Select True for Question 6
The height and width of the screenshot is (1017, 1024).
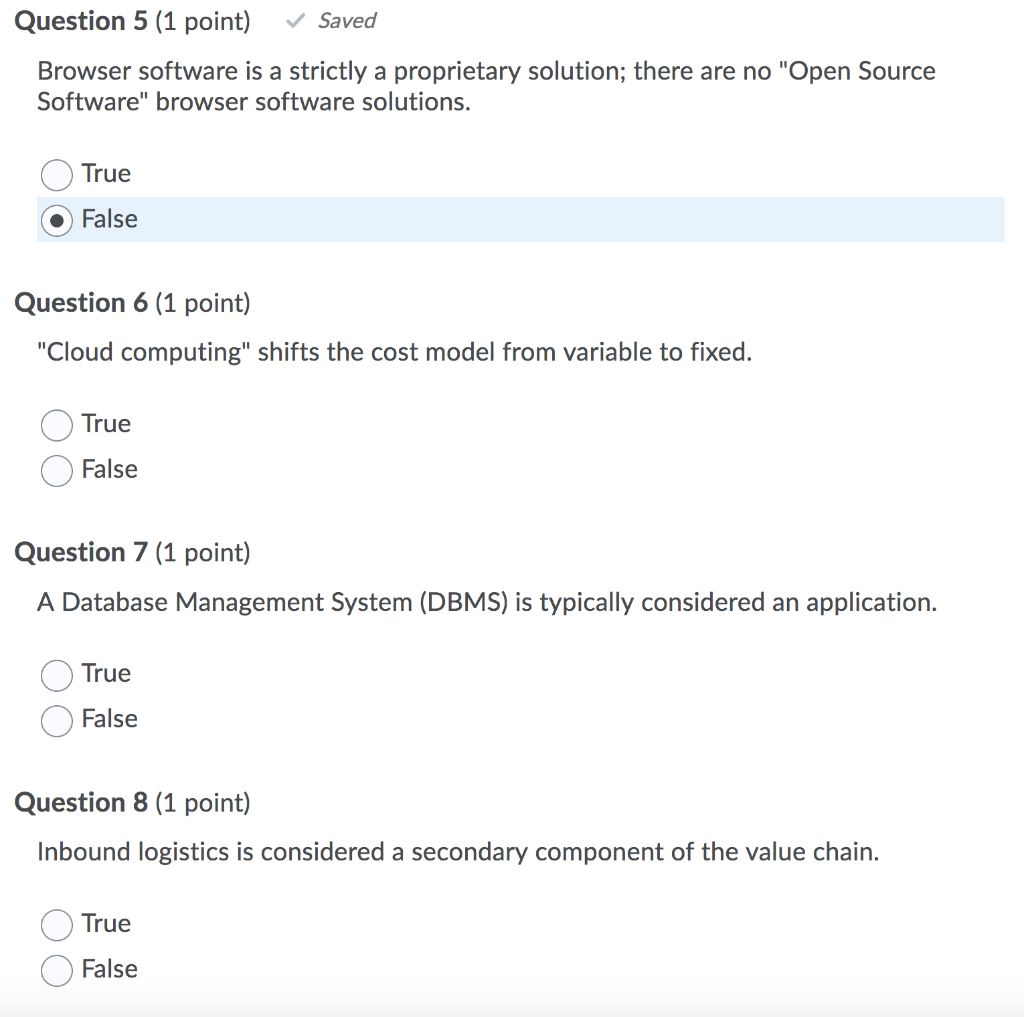pyautogui.click(x=57, y=424)
